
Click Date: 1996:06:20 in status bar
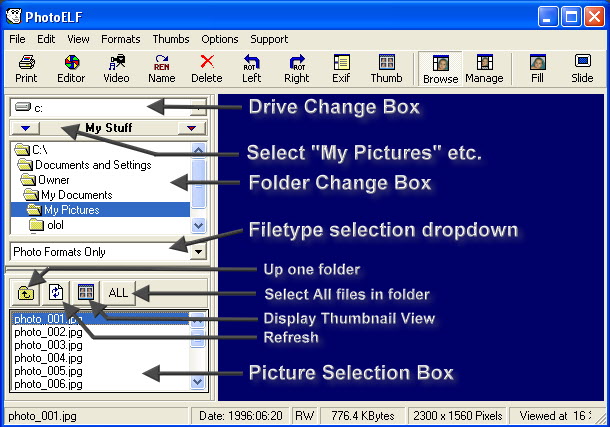click(240, 416)
